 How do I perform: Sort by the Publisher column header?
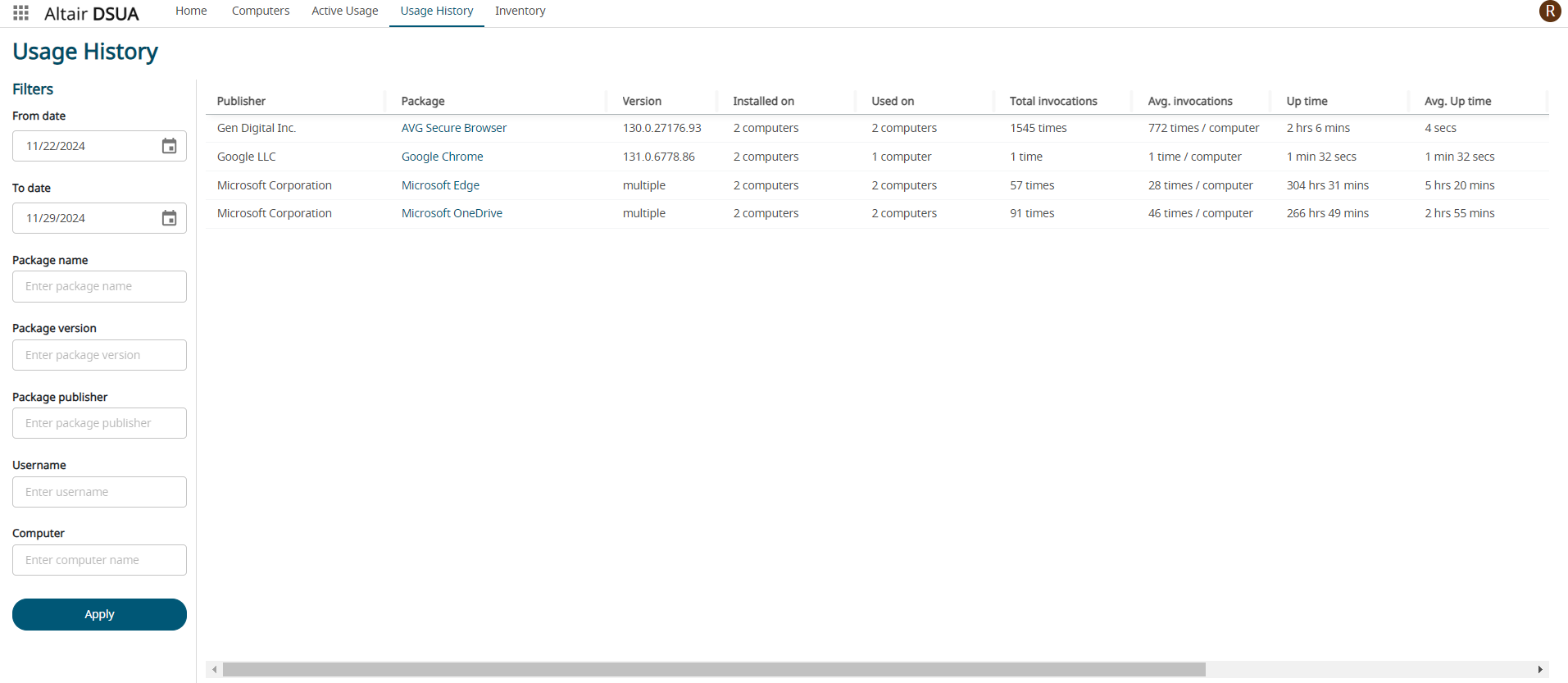(x=242, y=102)
